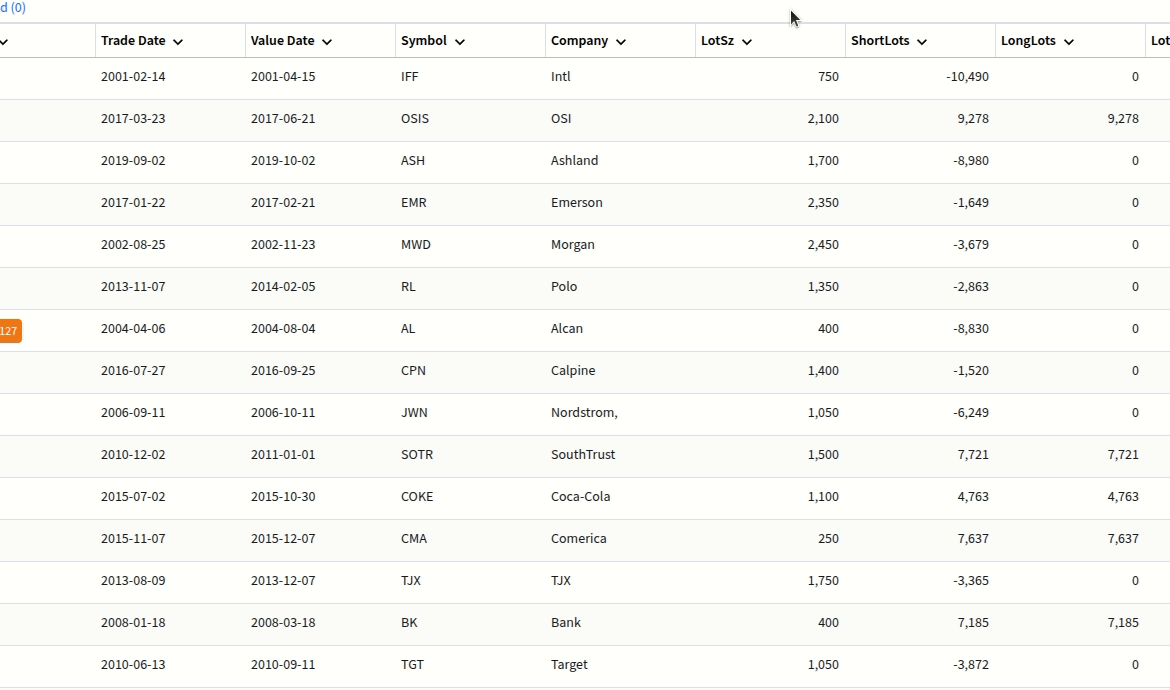The width and height of the screenshot is (1170, 690).
Task: Click LotSz value 250 in CMA row
Action: pyautogui.click(x=828, y=539)
